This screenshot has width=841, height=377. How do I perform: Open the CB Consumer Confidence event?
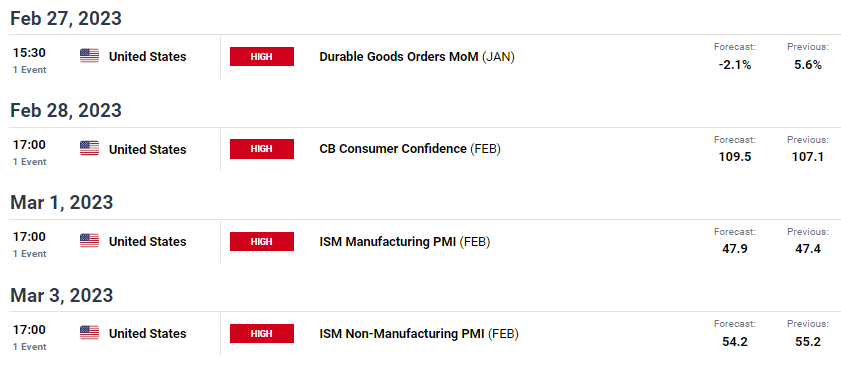(x=410, y=149)
